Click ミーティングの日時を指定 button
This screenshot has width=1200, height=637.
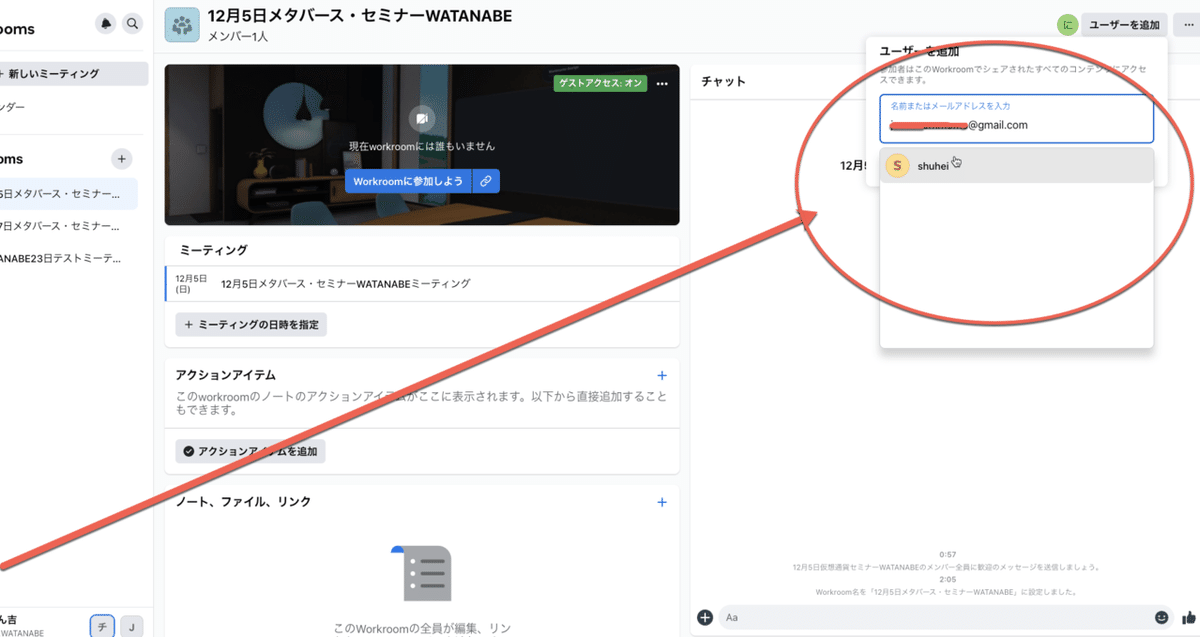[251, 324]
